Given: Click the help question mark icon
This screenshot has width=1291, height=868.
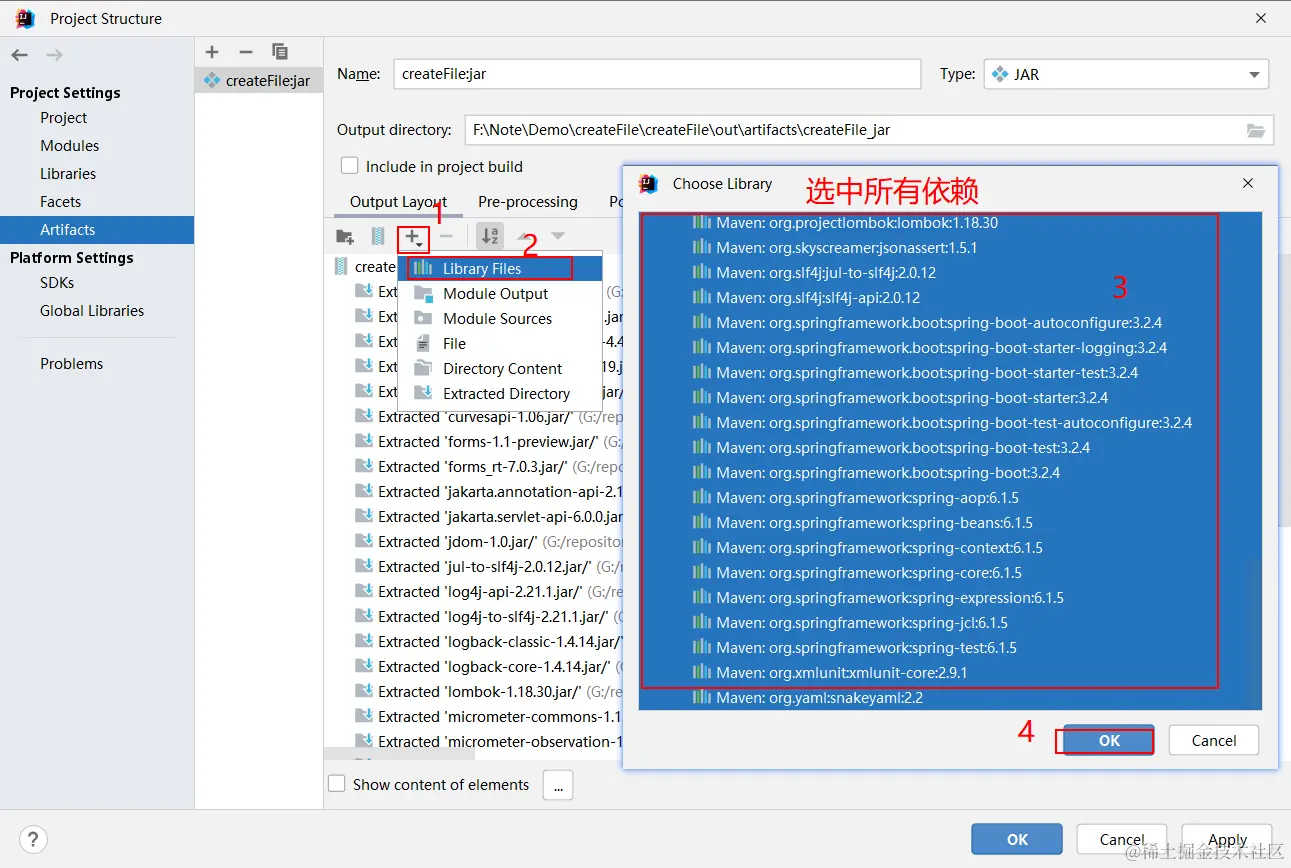Looking at the screenshot, I should (33, 839).
